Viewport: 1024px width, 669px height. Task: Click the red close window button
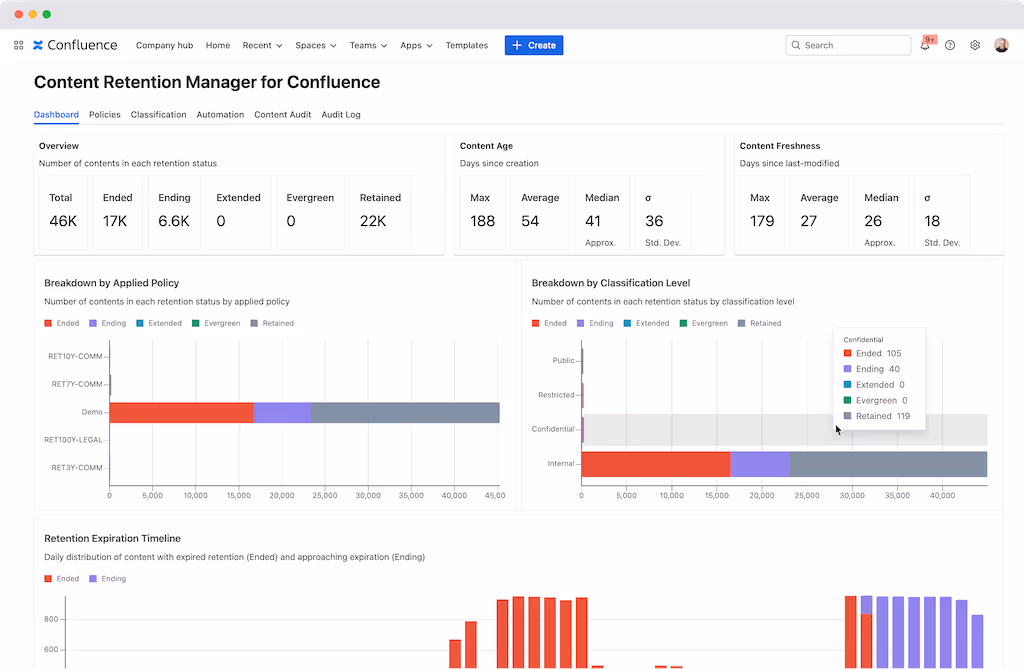pyautogui.click(x=18, y=14)
